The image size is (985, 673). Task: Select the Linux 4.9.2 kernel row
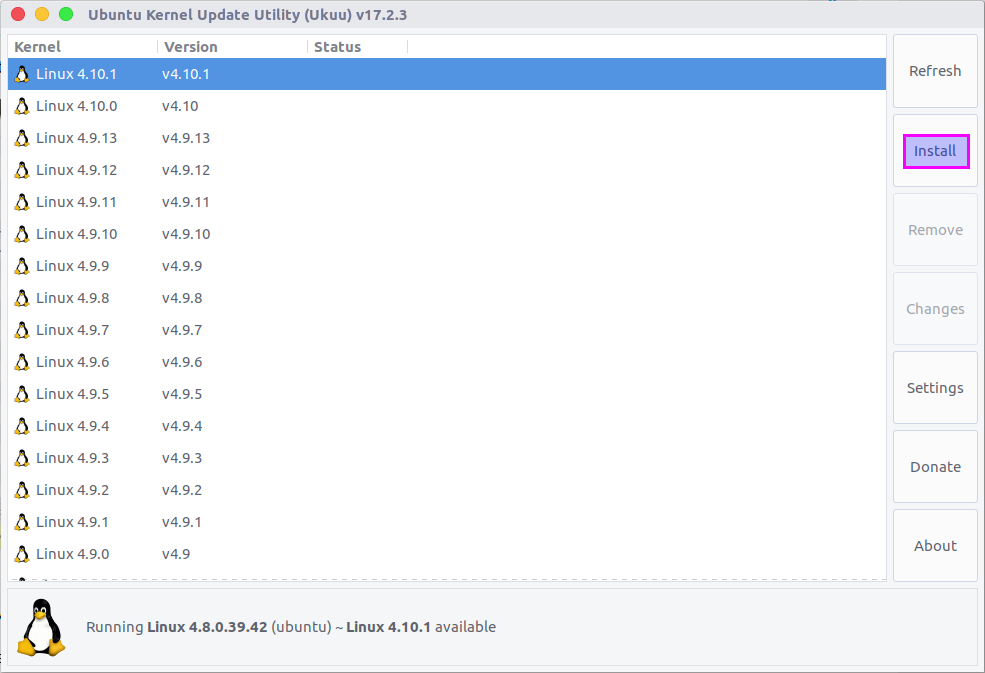click(x=447, y=491)
